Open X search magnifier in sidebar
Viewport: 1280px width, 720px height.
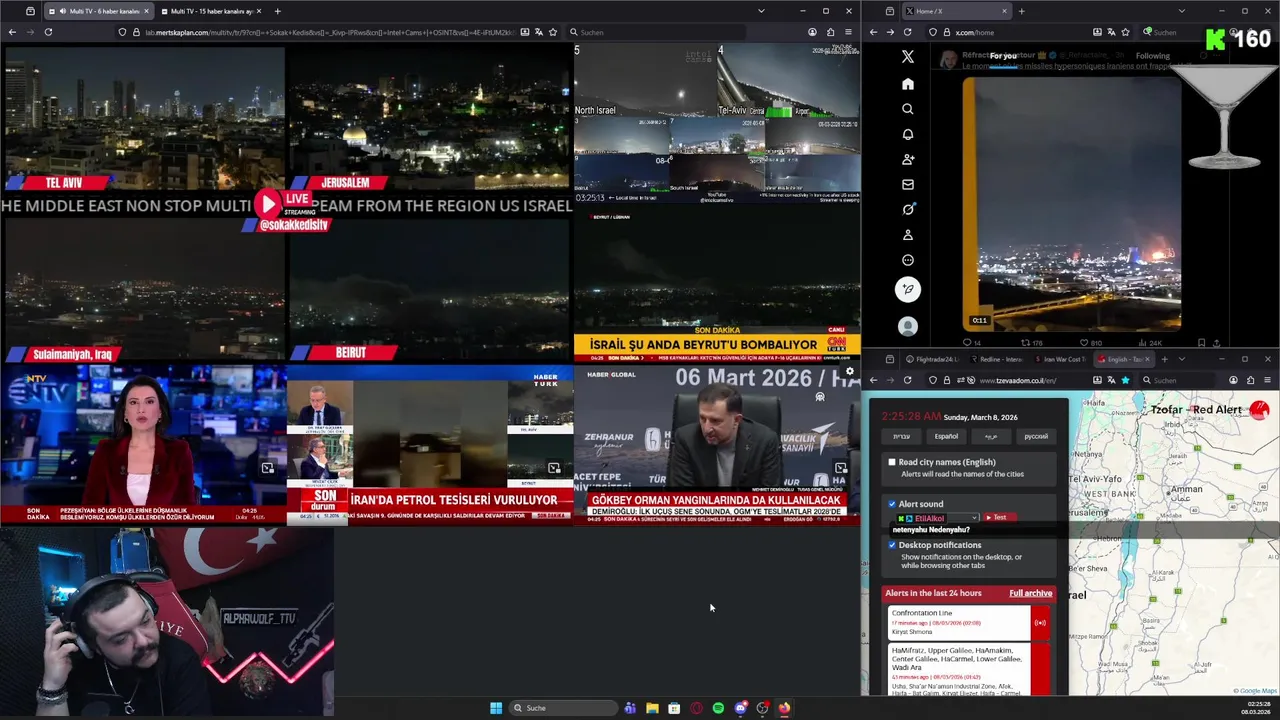(907, 109)
